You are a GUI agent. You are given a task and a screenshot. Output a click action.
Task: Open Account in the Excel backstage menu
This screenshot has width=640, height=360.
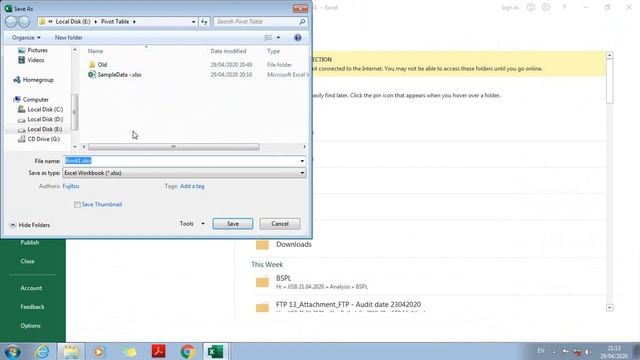[x=31, y=288]
